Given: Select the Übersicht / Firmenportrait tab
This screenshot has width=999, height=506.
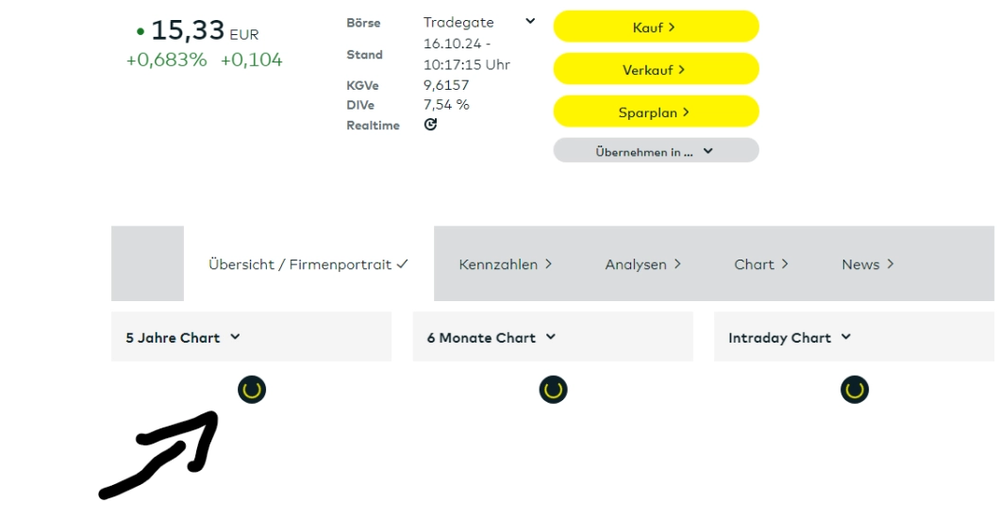Looking at the screenshot, I should click(308, 264).
